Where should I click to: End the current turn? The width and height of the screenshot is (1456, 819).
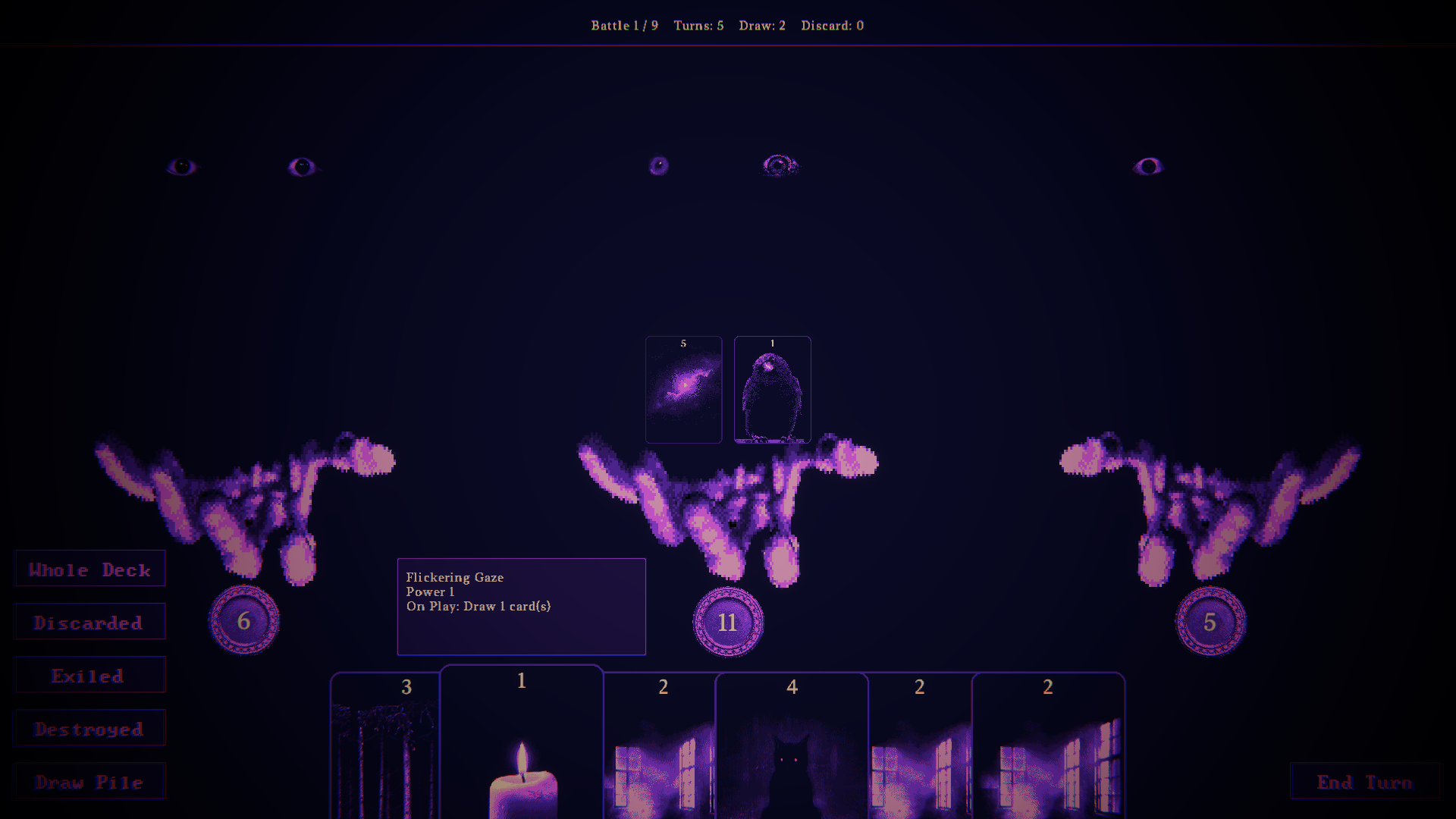pyautogui.click(x=1364, y=781)
